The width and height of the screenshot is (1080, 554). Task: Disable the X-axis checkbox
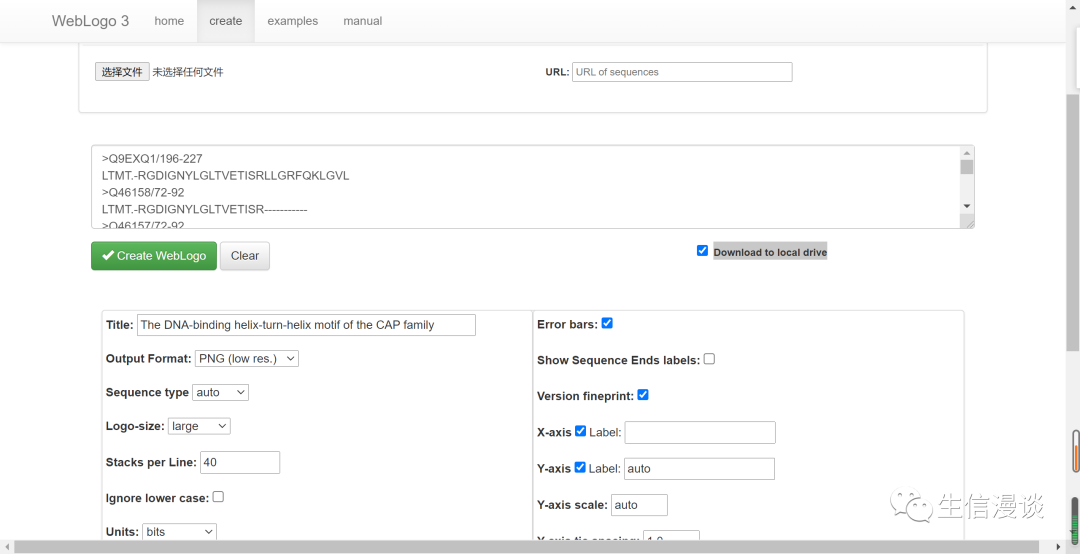pyautogui.click(x=581, y=431)
